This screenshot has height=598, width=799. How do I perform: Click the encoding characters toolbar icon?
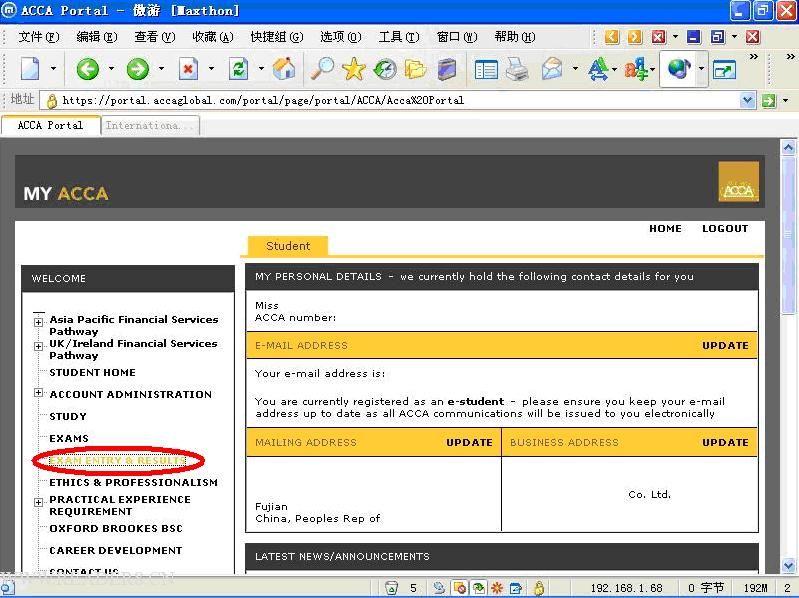(x=636, y=69)
